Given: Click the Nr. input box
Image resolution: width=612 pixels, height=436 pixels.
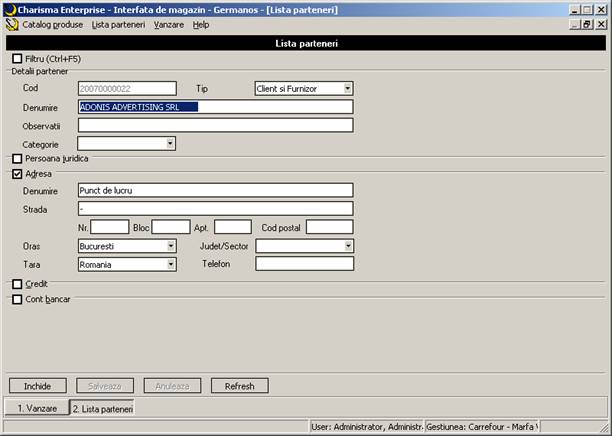Looking at the screenshot, I should click(x=110, y=227).
